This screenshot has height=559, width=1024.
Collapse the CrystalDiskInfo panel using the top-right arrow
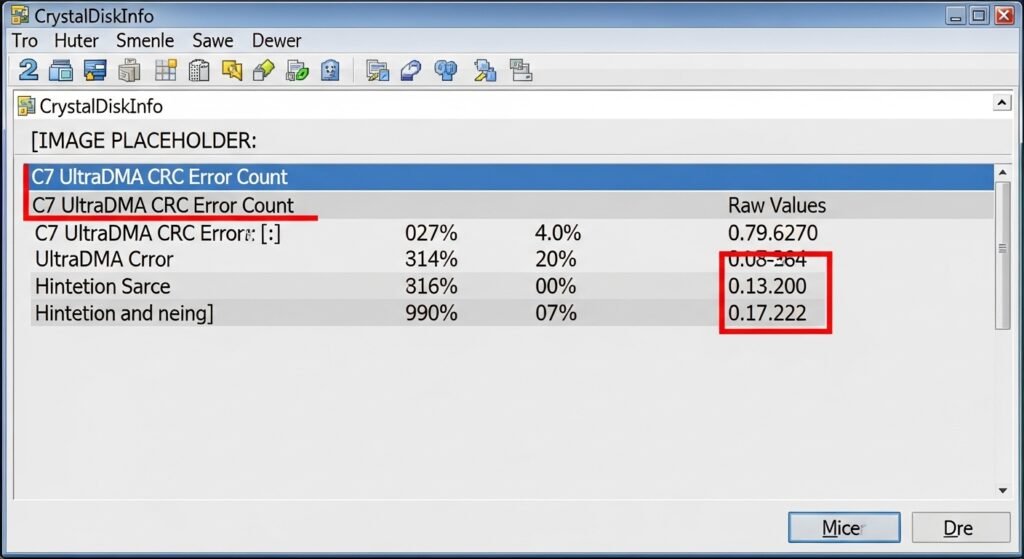coord(1001,104)
